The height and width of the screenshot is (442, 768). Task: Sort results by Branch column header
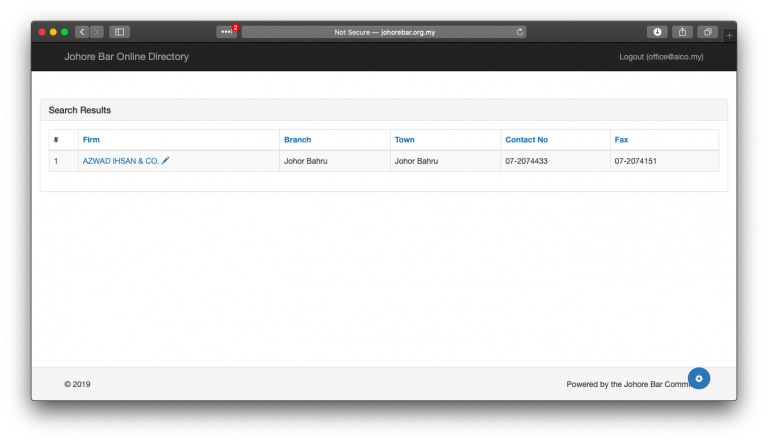click(x=297, y=140)
